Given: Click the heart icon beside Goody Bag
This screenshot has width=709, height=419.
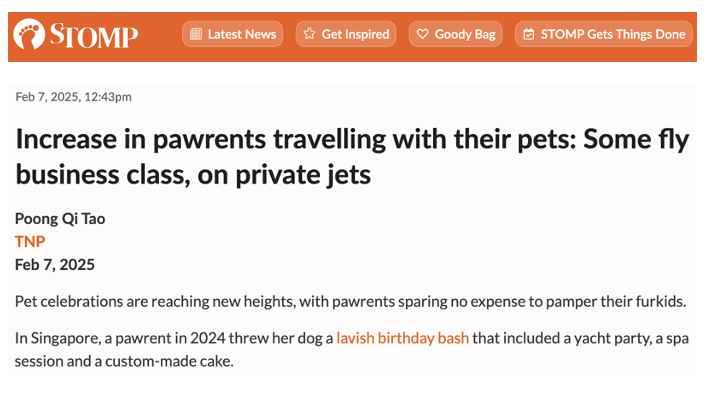Looking at the screenshot, I should tap(422, 34).
